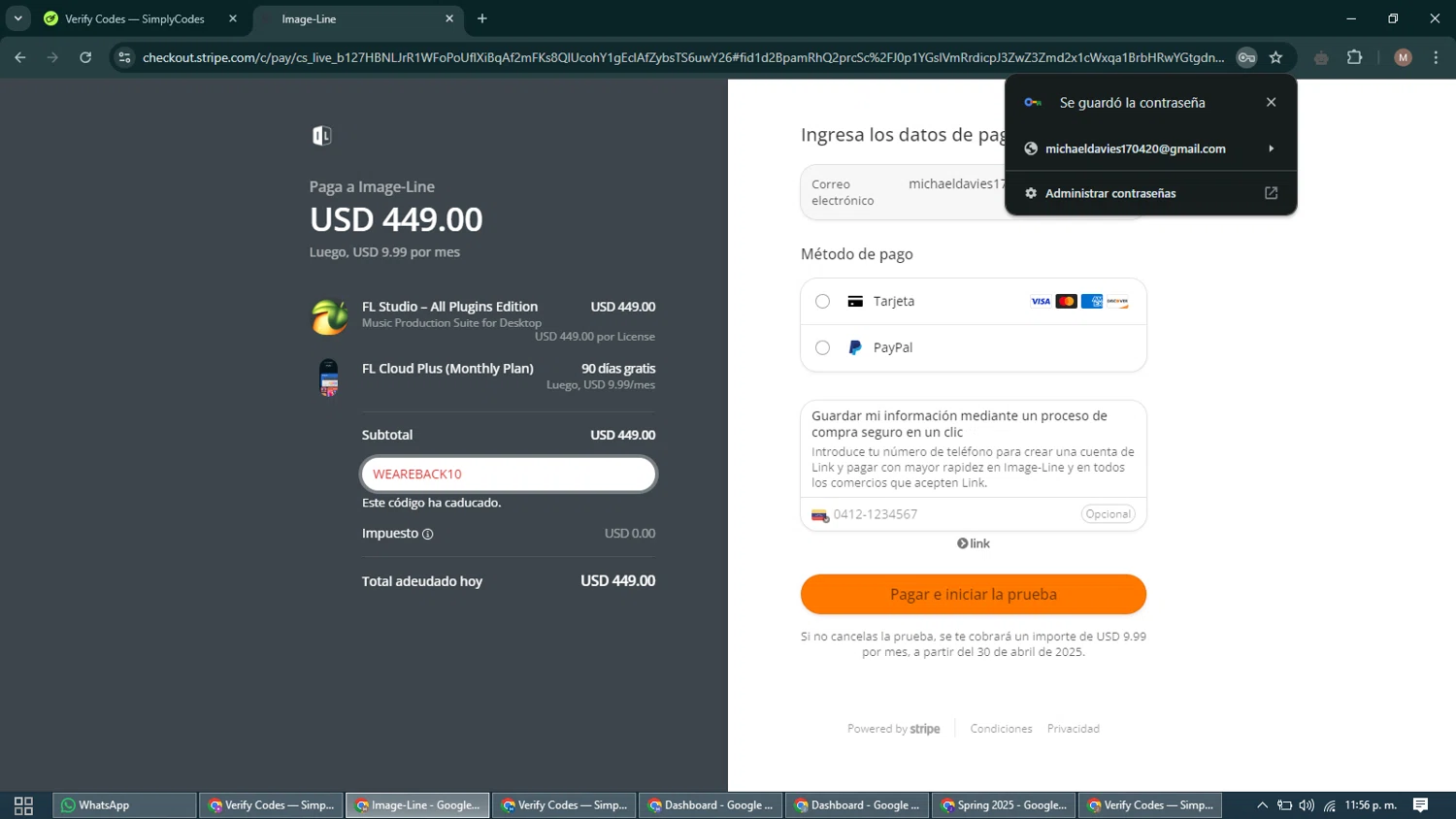The width and height of the screenshot is (1456, 819).
Task: Click the password key icon in popup
Action: 1033,102
